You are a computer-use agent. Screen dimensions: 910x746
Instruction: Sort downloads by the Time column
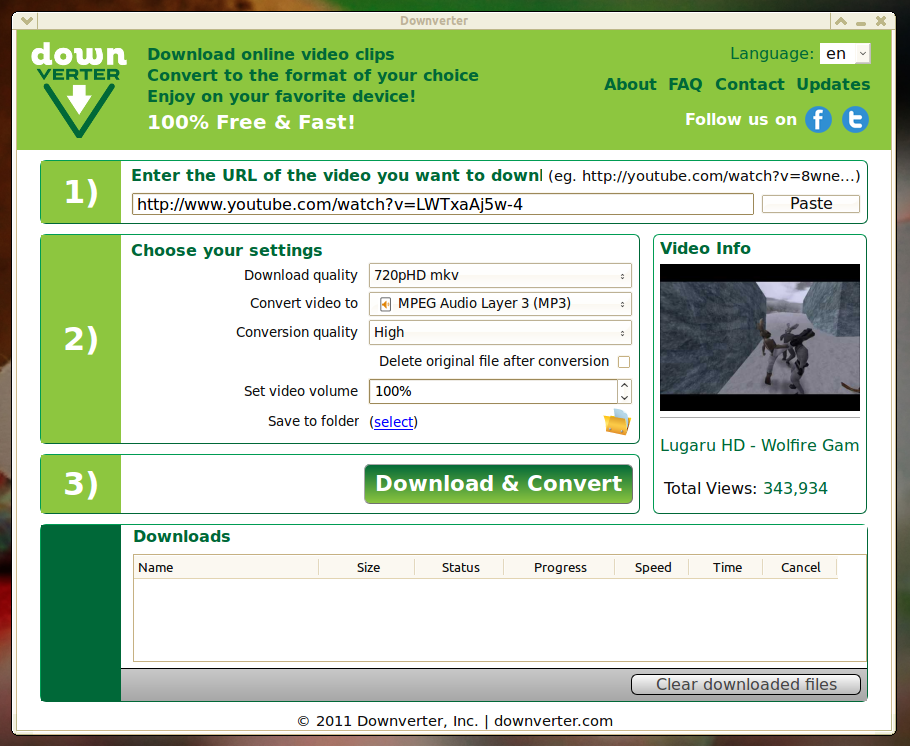pyautogui.click(x=727, y=567)
